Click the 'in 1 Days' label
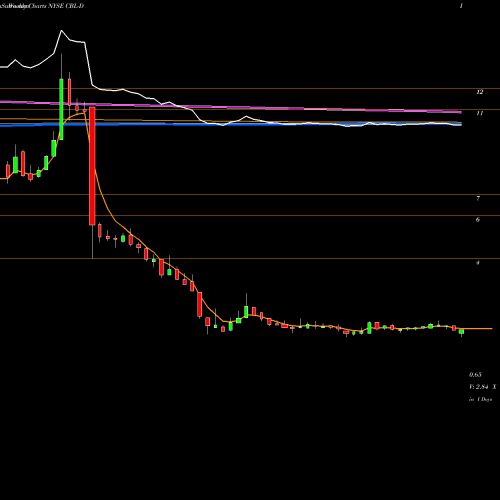This screenshot has height=500, width=500. coord(480,399)
